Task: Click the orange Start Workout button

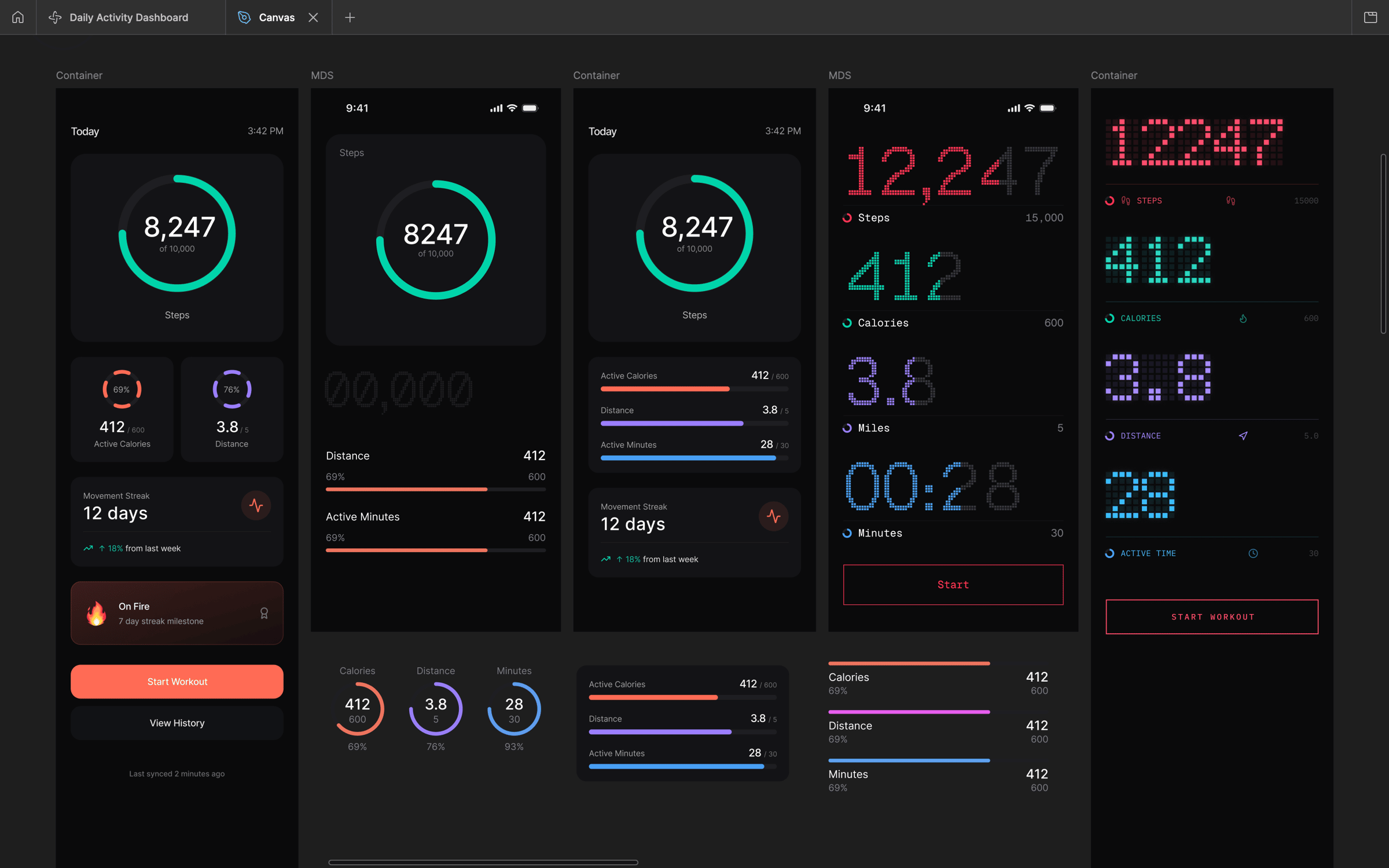Action: pyautogui.click(x=177, y=682)
